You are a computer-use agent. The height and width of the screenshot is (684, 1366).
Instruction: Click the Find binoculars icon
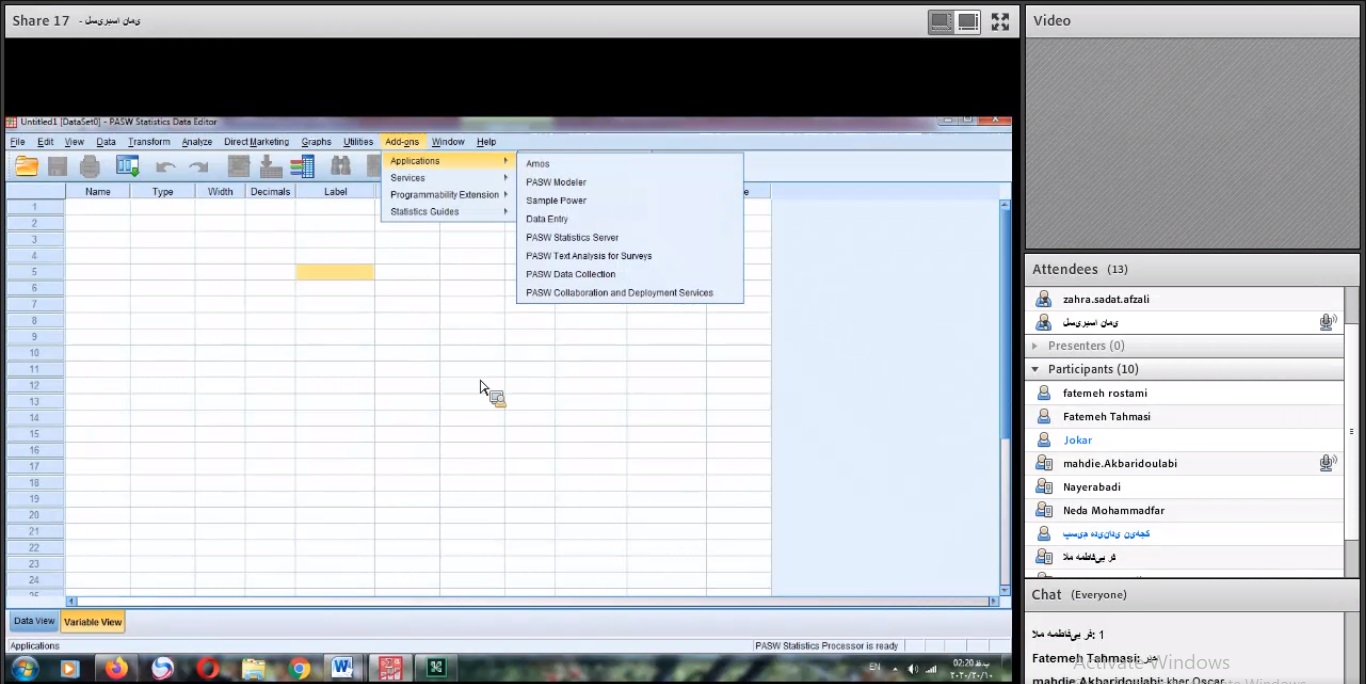[x=341, y=167]
